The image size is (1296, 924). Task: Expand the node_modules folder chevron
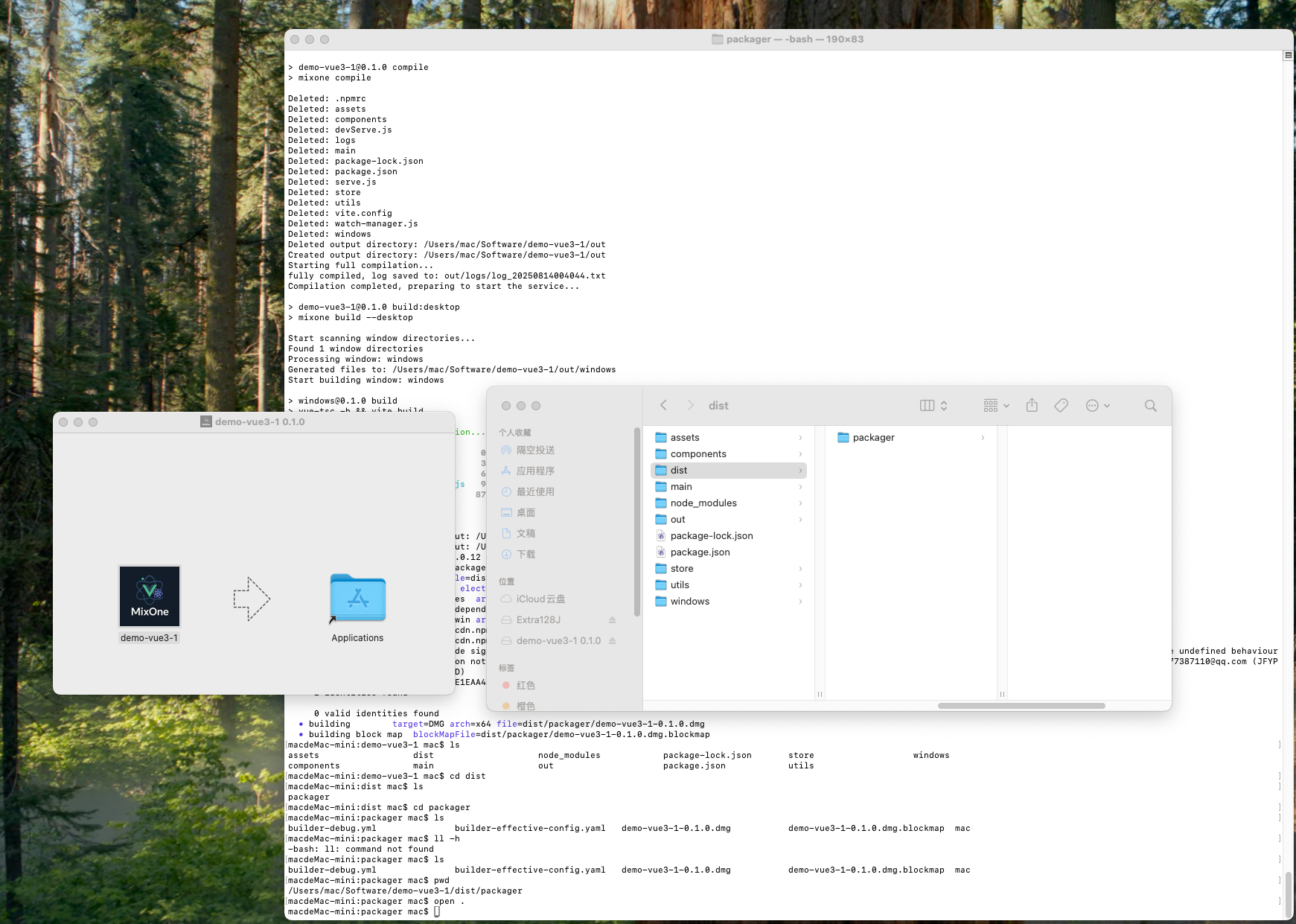coord(800,503)
